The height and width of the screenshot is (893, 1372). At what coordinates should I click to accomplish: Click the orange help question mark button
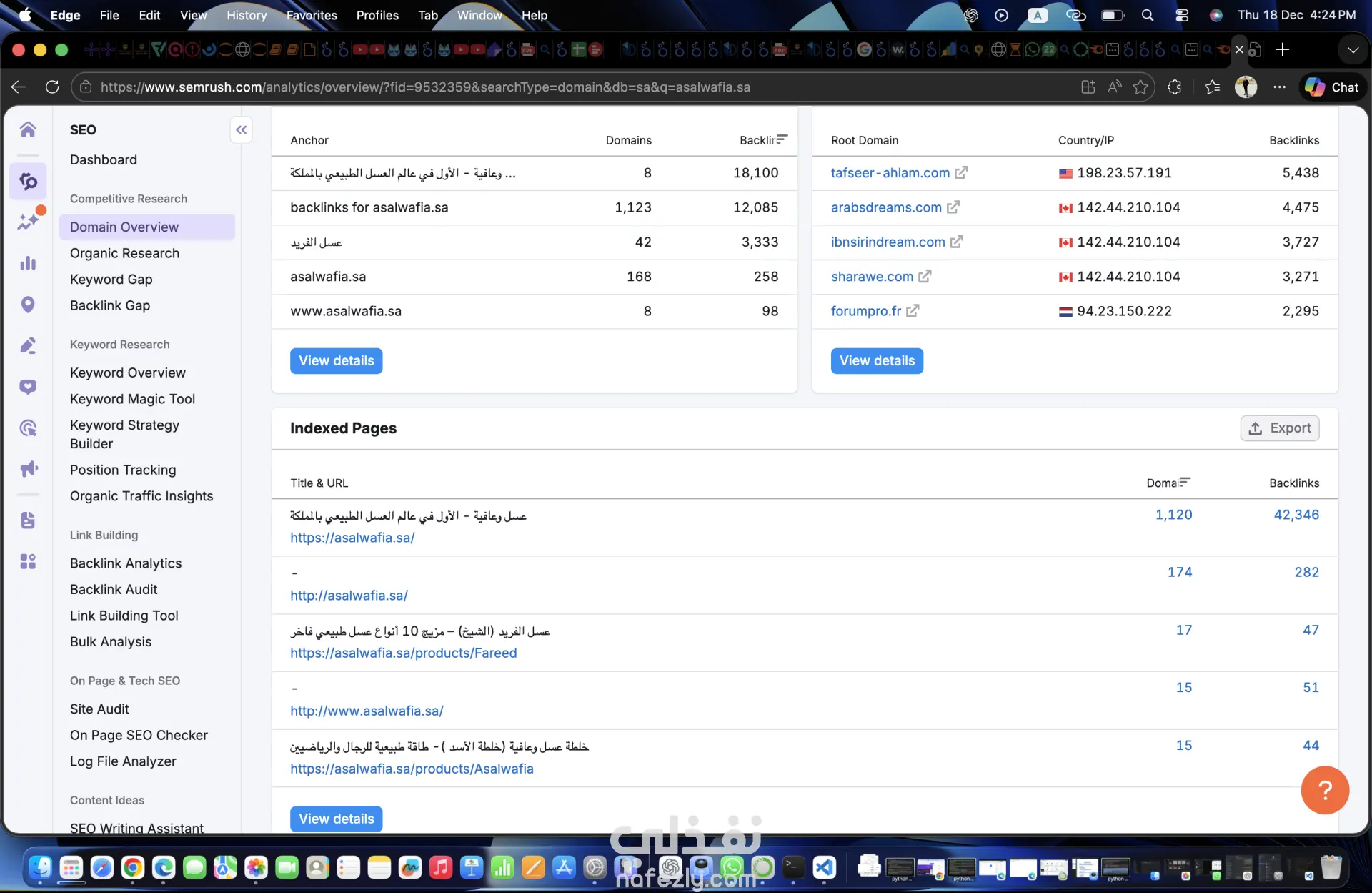tap(1324, 790)
